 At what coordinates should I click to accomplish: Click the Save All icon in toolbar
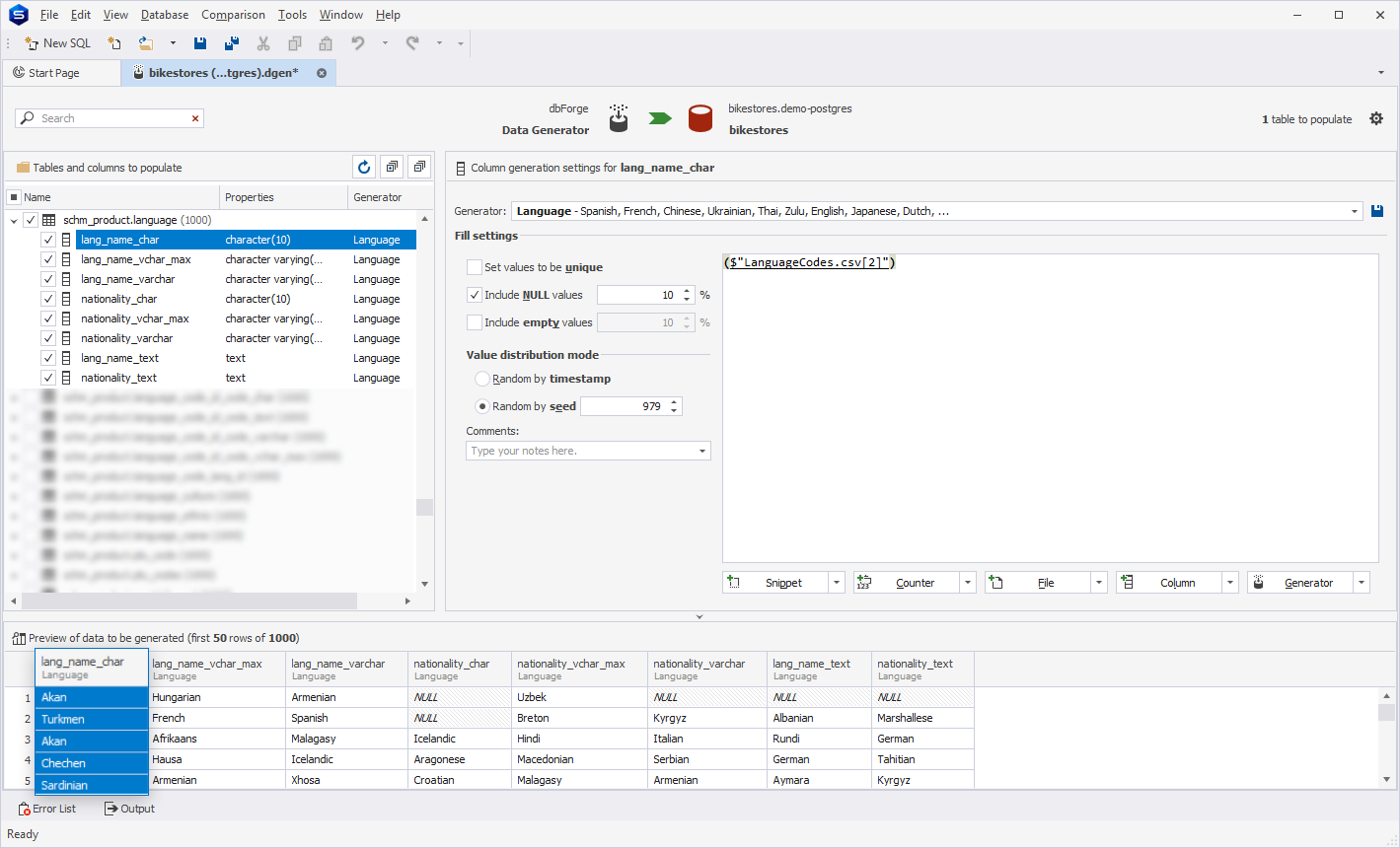[x=232, y=43]
